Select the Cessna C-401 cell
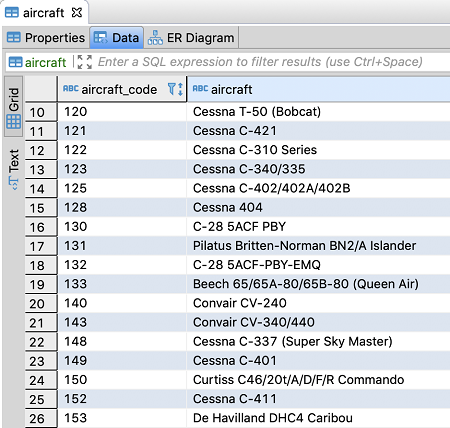Image resolution: width=450 pixels, height=428 pixels. point(318,361)
